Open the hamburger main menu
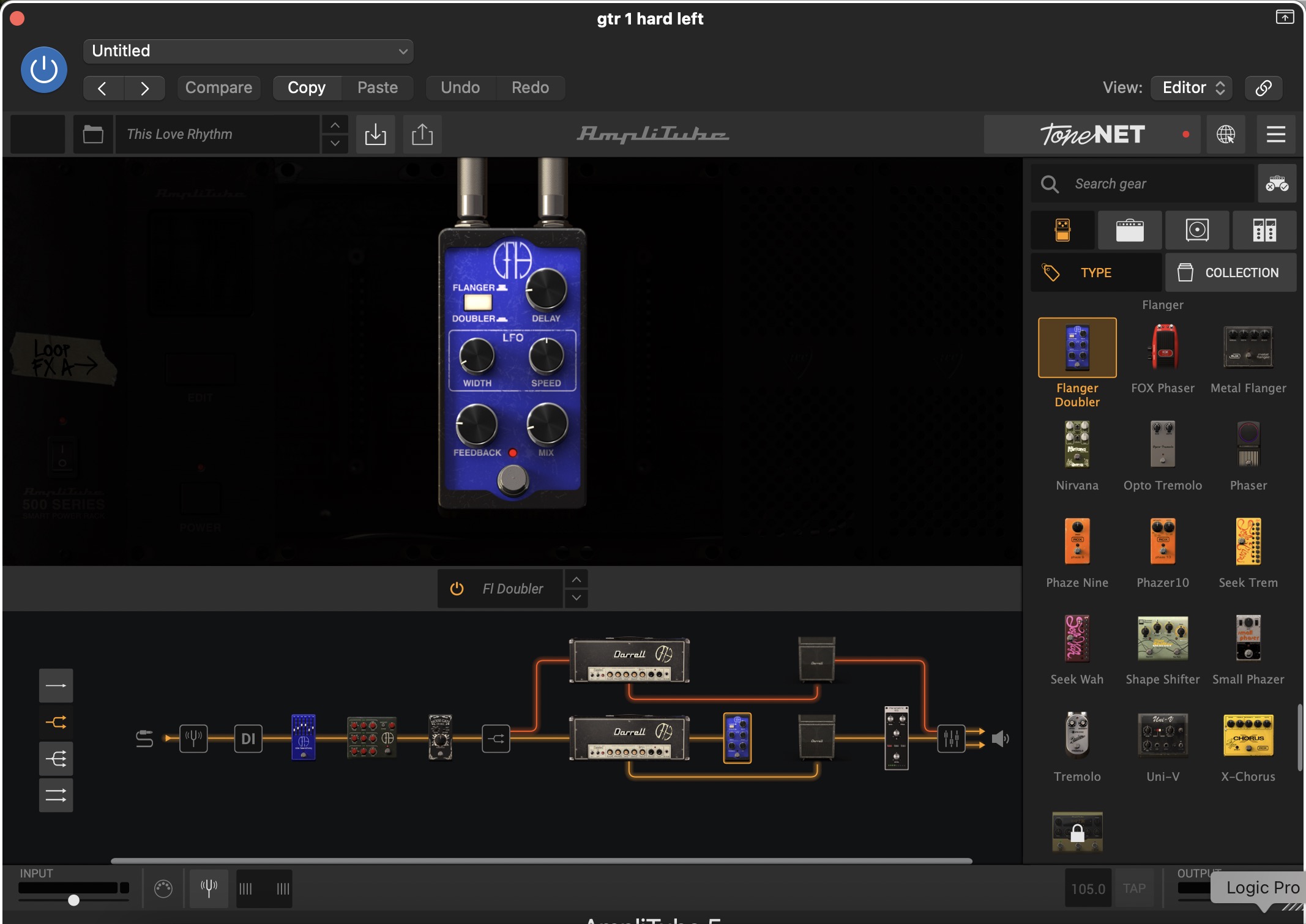Image resolution: width=1306 pixels, height=924 pixels. click(1276, 134)
